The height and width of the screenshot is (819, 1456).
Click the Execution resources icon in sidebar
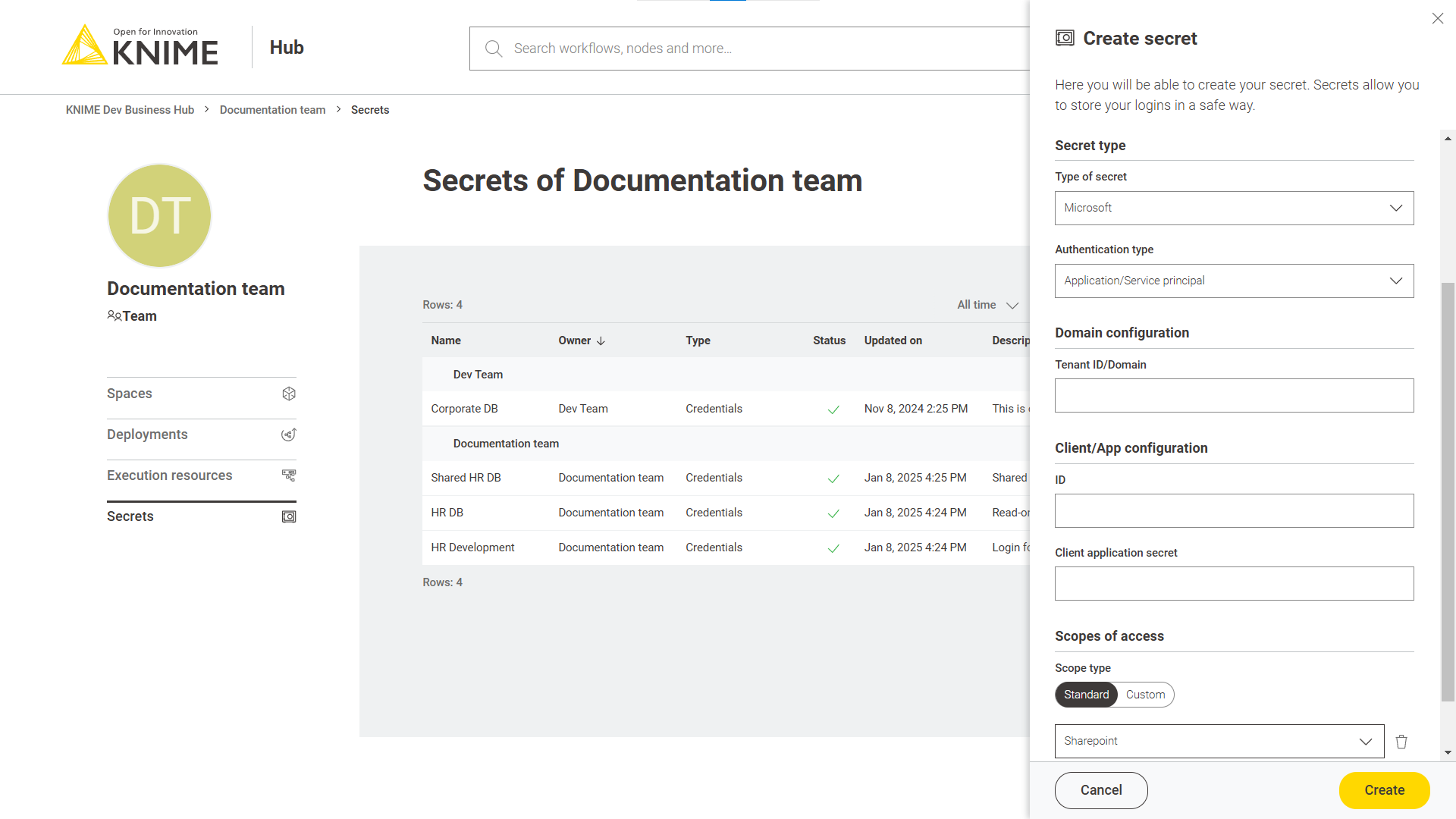click(x=289, y=475)
